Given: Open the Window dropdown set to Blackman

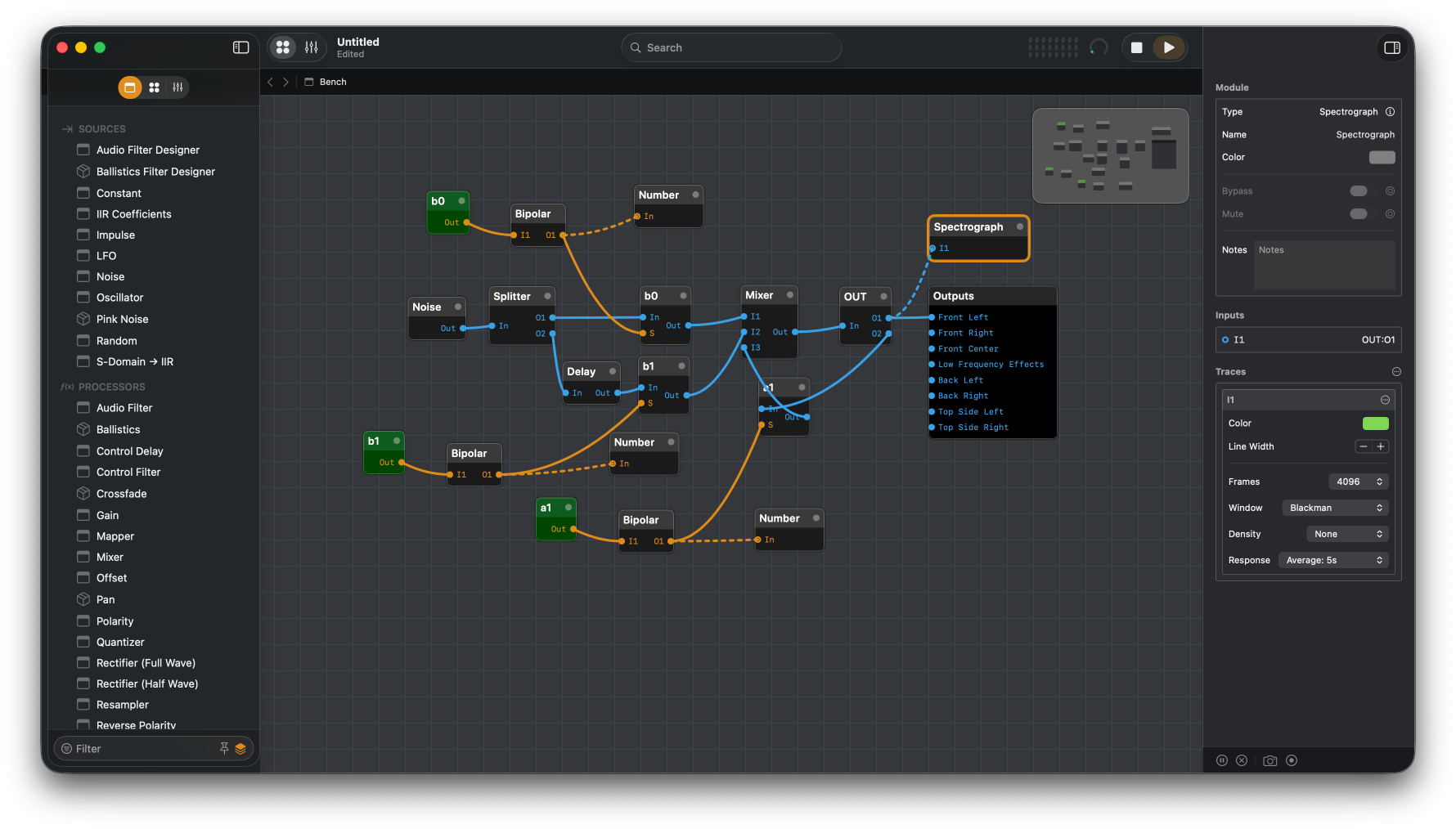Looking at the screenshot, I should coord(1335,508).
